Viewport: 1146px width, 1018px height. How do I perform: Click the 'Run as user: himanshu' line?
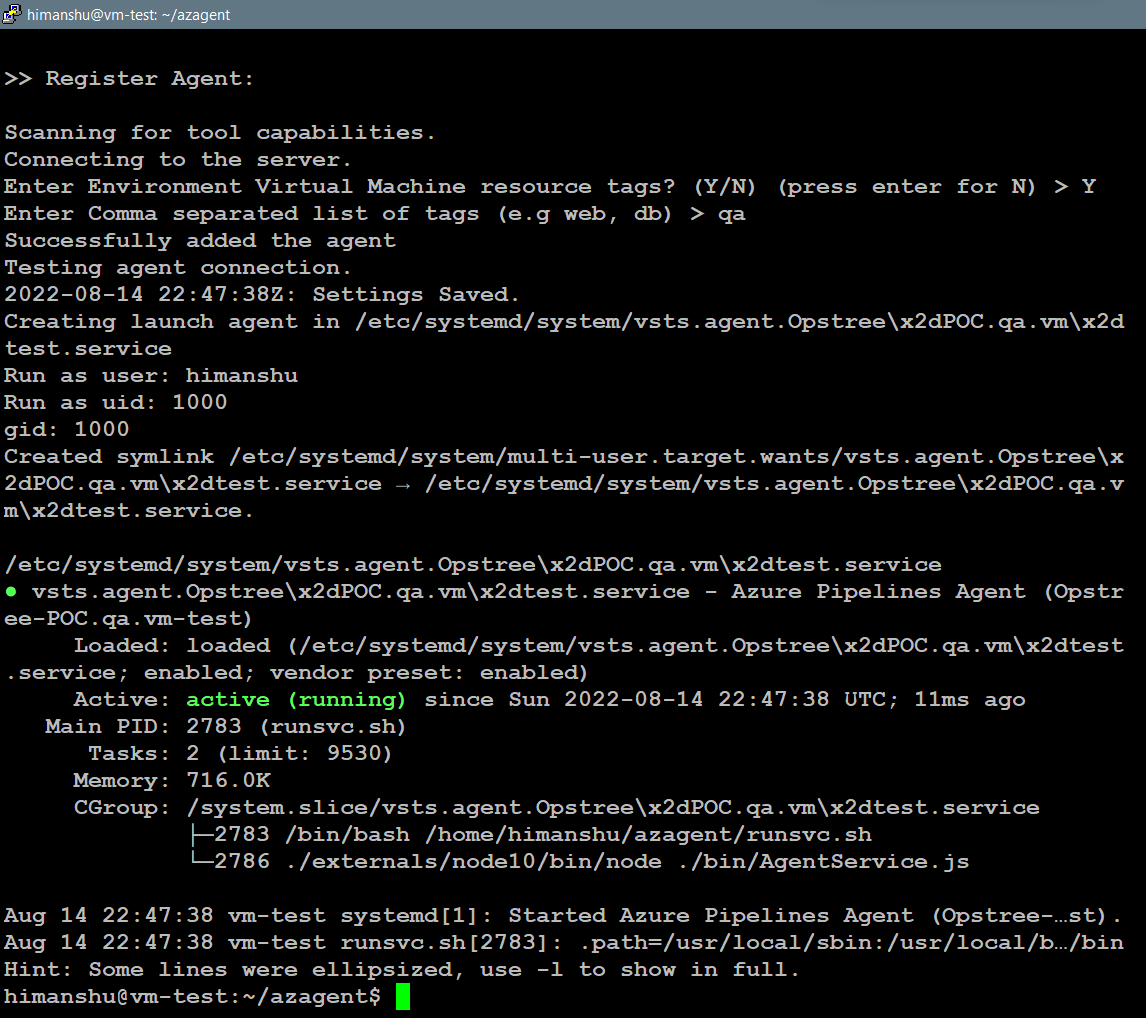point(151,376)
